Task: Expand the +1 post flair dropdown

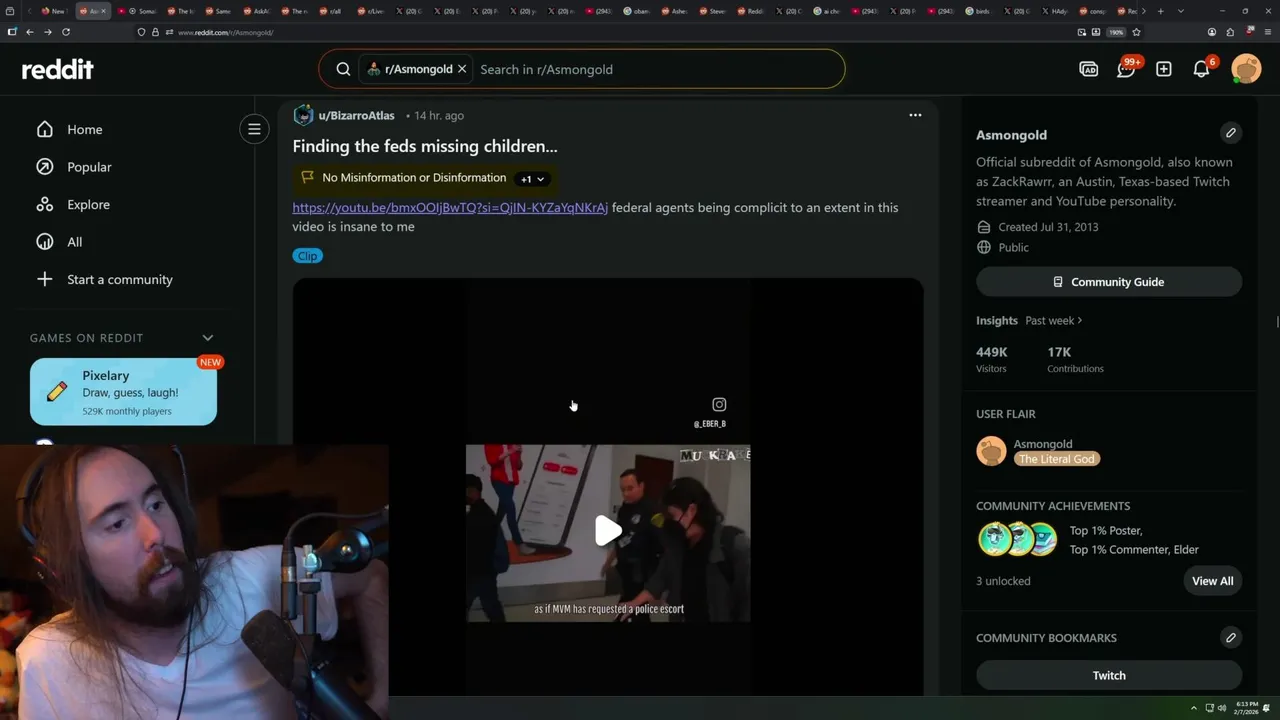Action: (x=532, y=179)
